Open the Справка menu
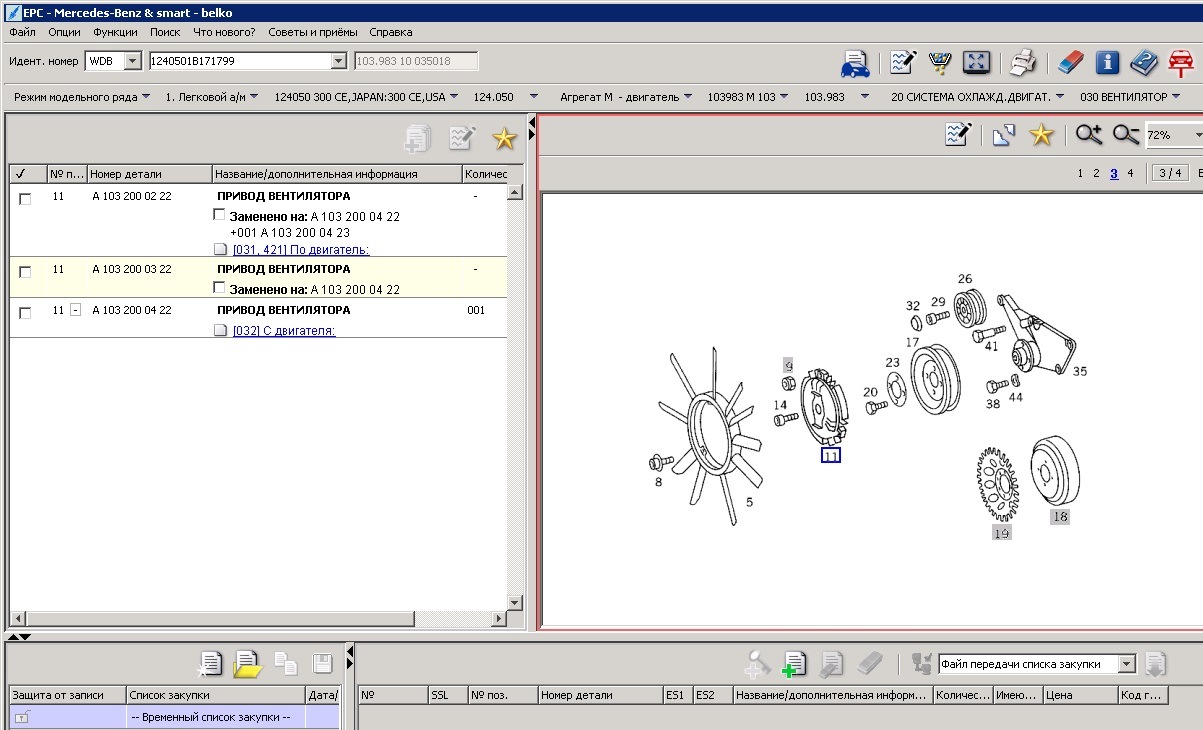Image resolution: width=1203 pixels, height=730 pixels. [x=390, y=32]
